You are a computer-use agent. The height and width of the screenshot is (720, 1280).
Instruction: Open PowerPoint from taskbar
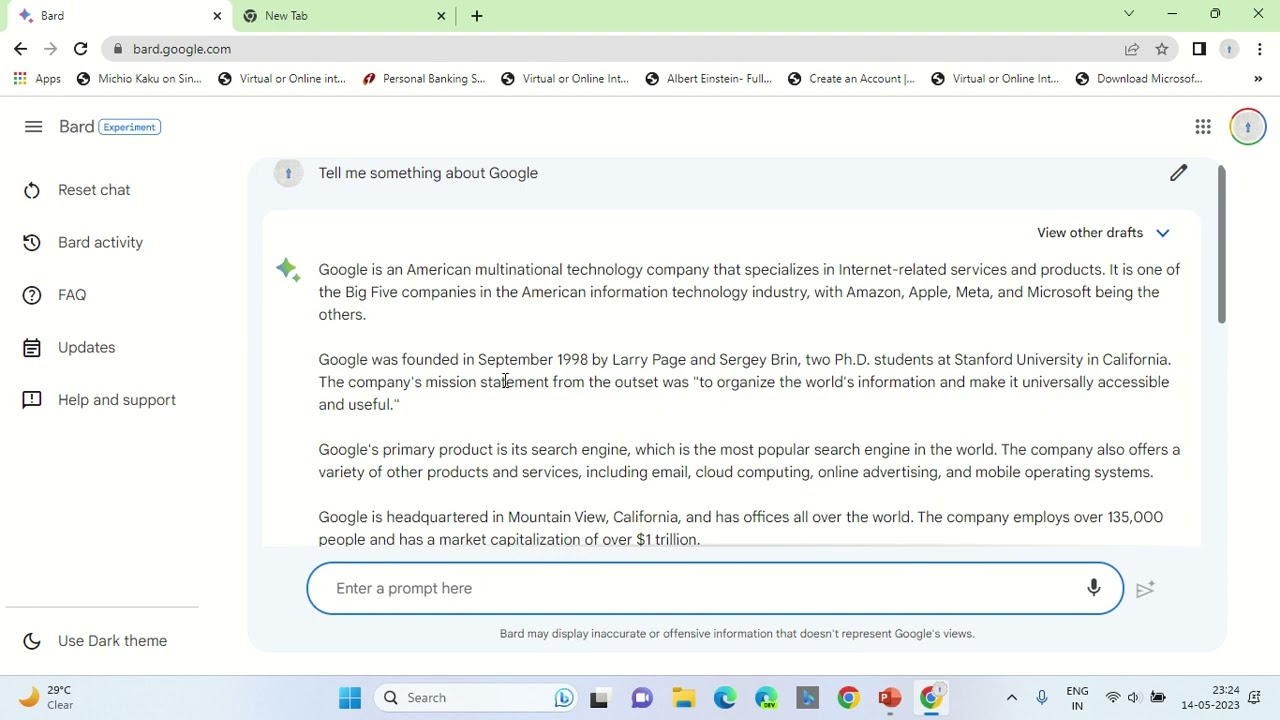tap(889, 698)
